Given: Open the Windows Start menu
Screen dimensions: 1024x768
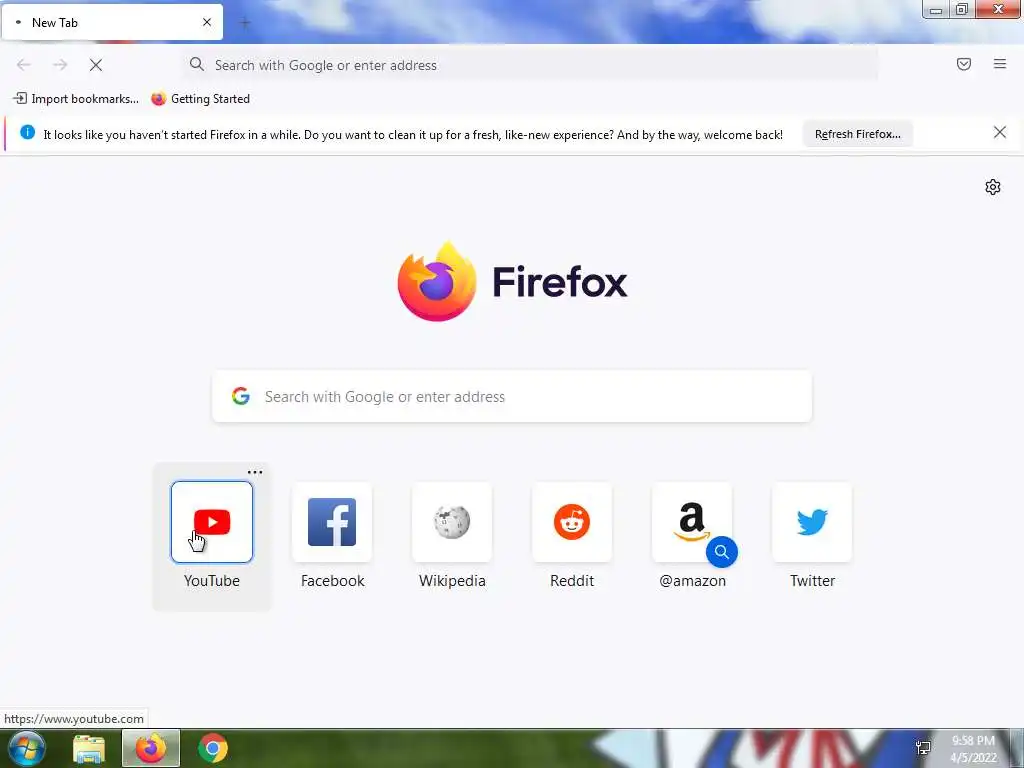Looking at the screenshot, I should pos(27,748).
